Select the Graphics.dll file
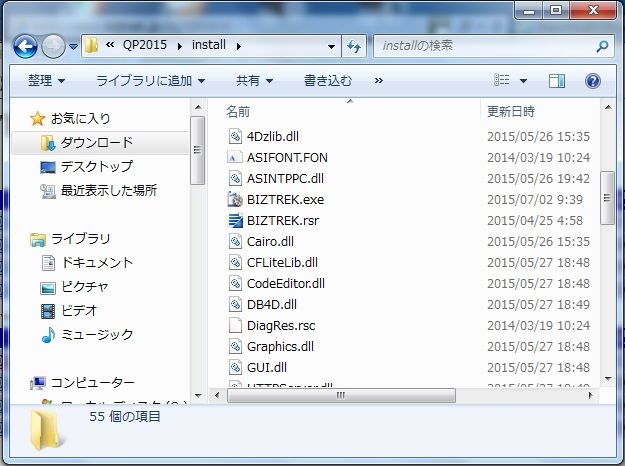The width and height of the screenshot is (625, 466). [x=280, y=346]
